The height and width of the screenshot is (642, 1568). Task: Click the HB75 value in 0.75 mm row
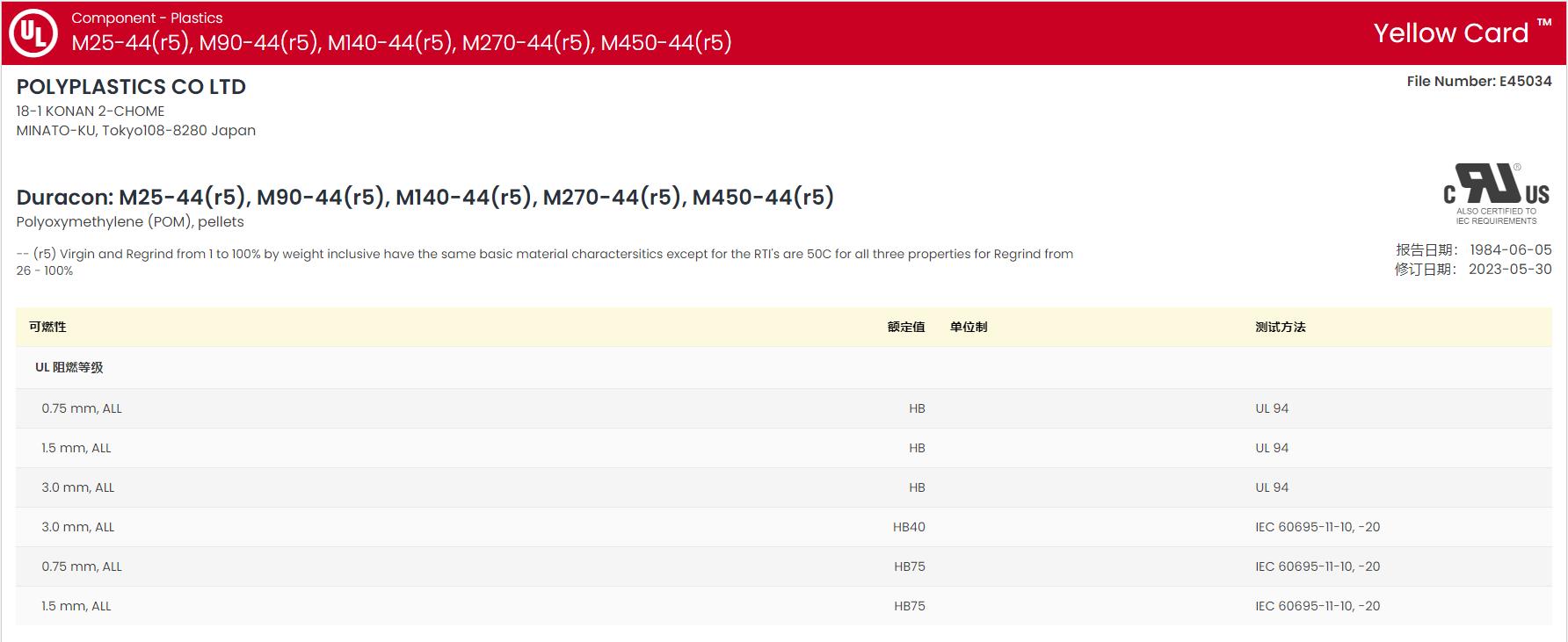tap(910, 566)
